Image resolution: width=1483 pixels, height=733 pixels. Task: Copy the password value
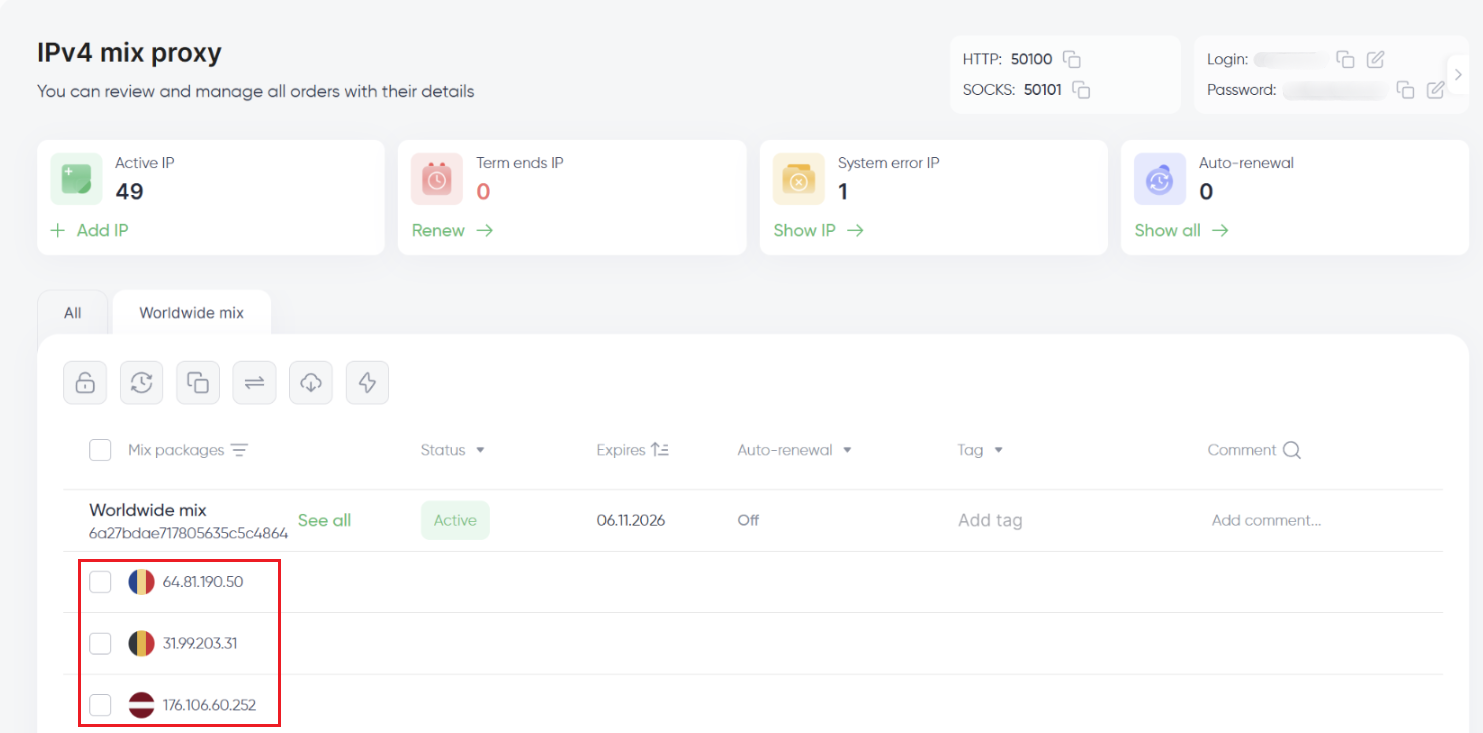click(x=1405, y=90)
